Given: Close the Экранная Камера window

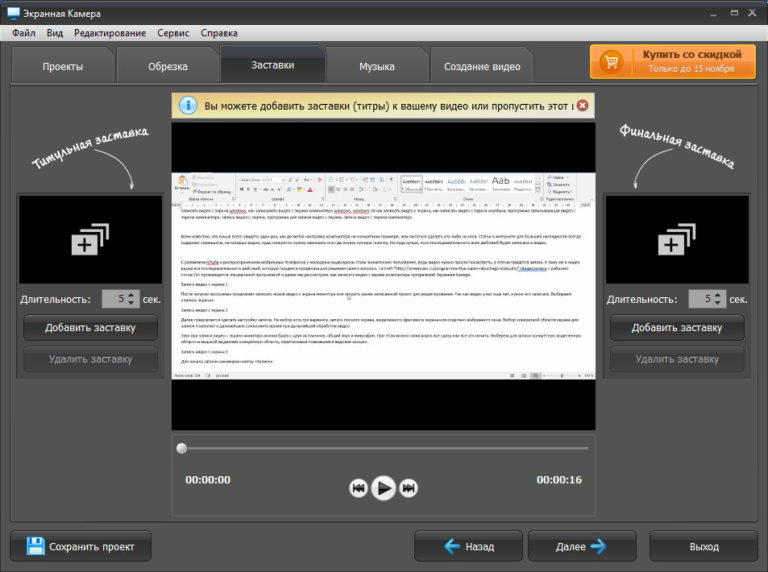Looking at the screenshot, I should [752, 13].
